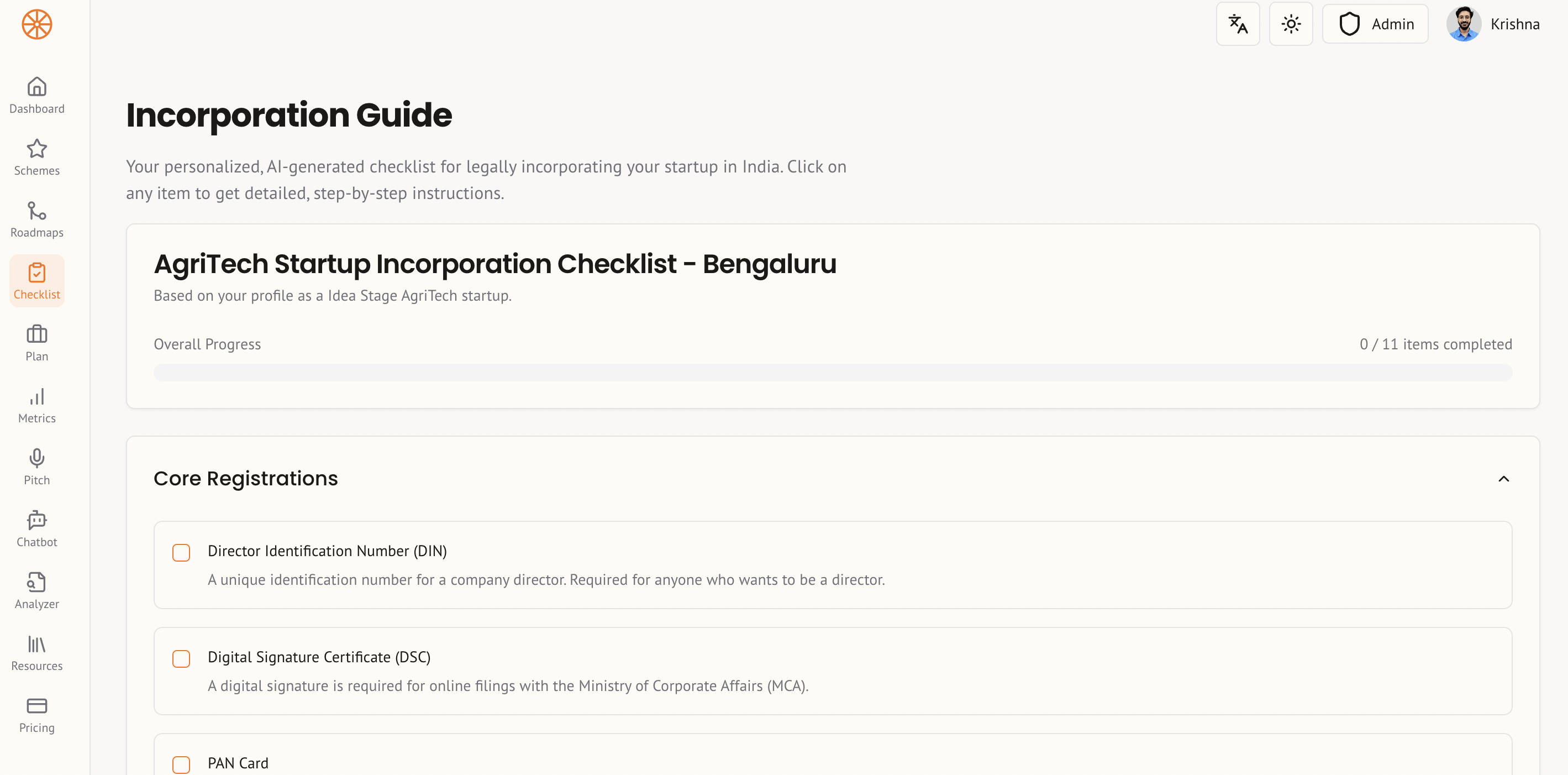This screenshot has height=775, width=1568.
Task: Open Digital Signature Certificate (DSC) instructions
Action: point(319,657)
